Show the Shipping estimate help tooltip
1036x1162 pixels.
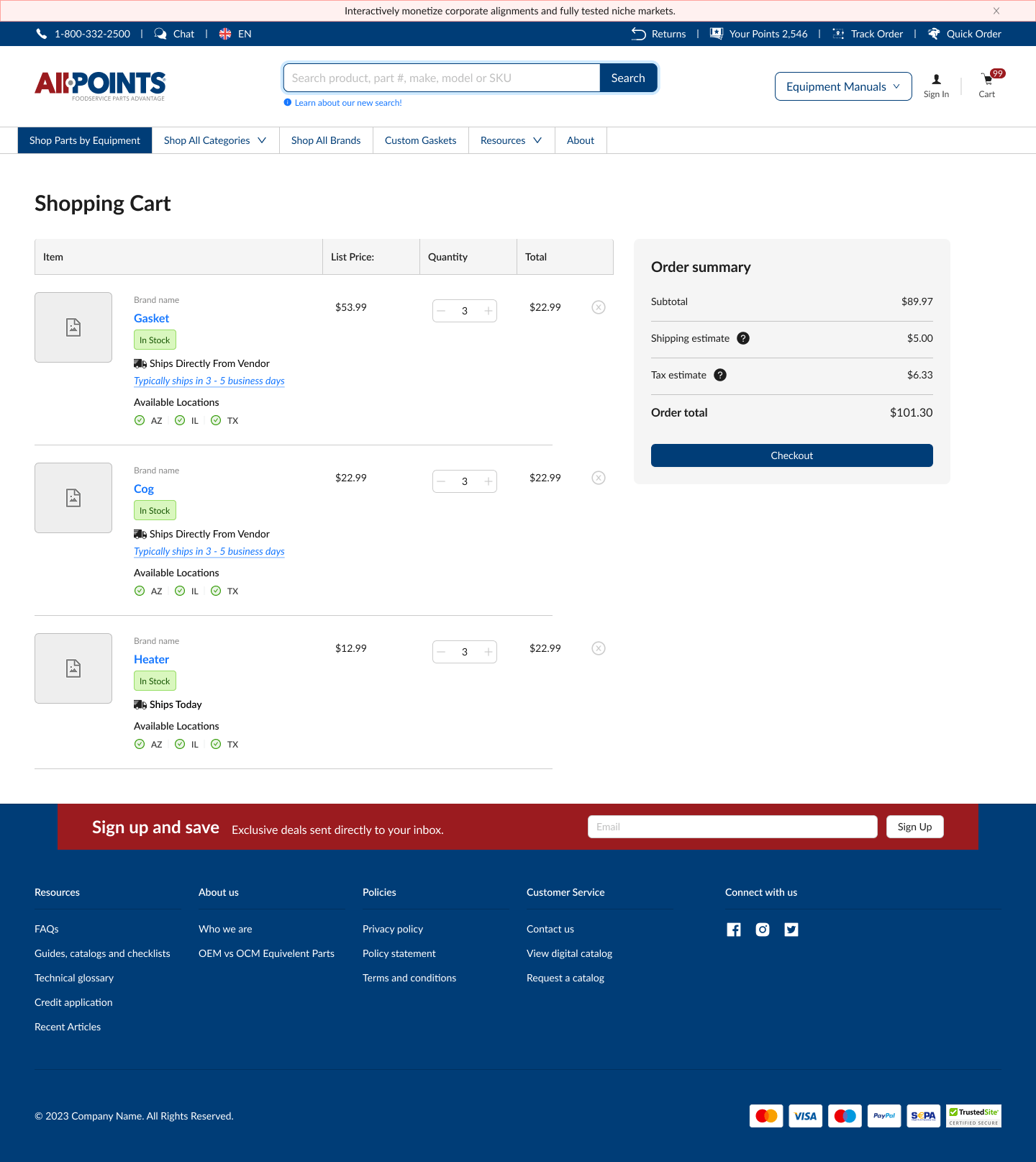(743, 338)
